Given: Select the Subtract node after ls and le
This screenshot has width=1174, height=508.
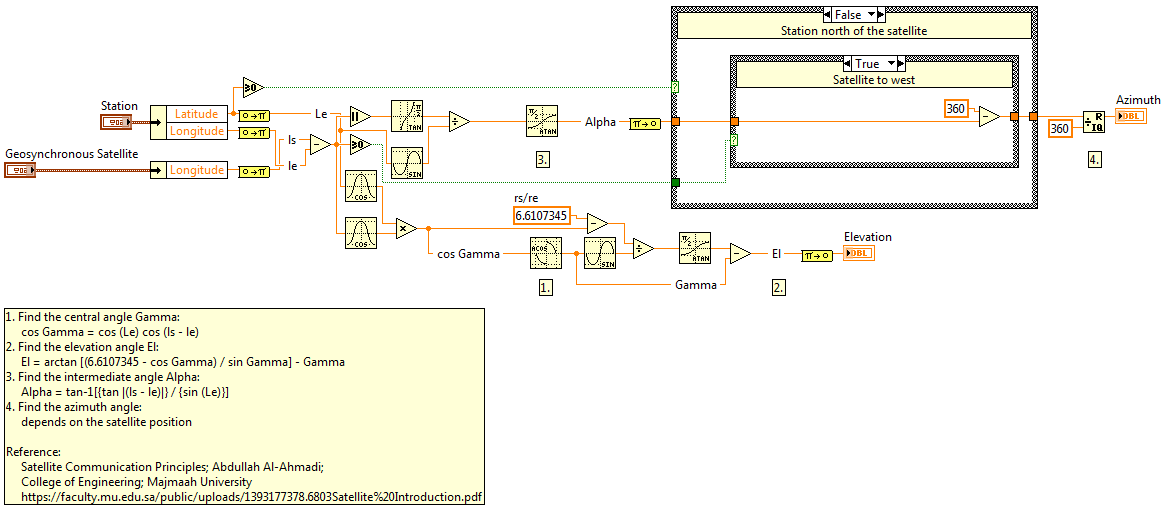Looking at the screenshot, I should click(x=320, y=145).
